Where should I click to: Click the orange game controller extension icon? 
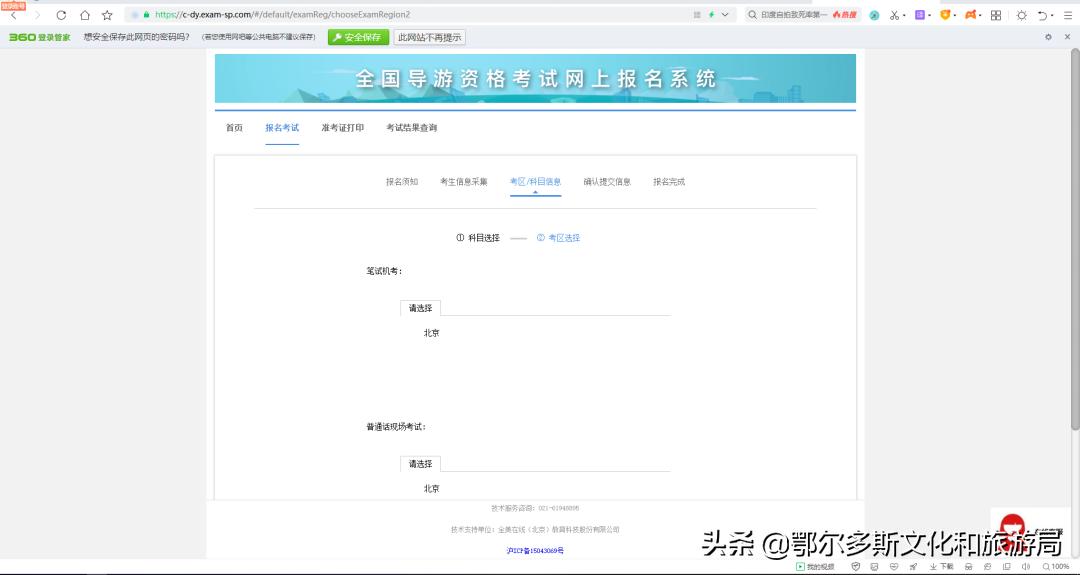click(x=970, y=14)
